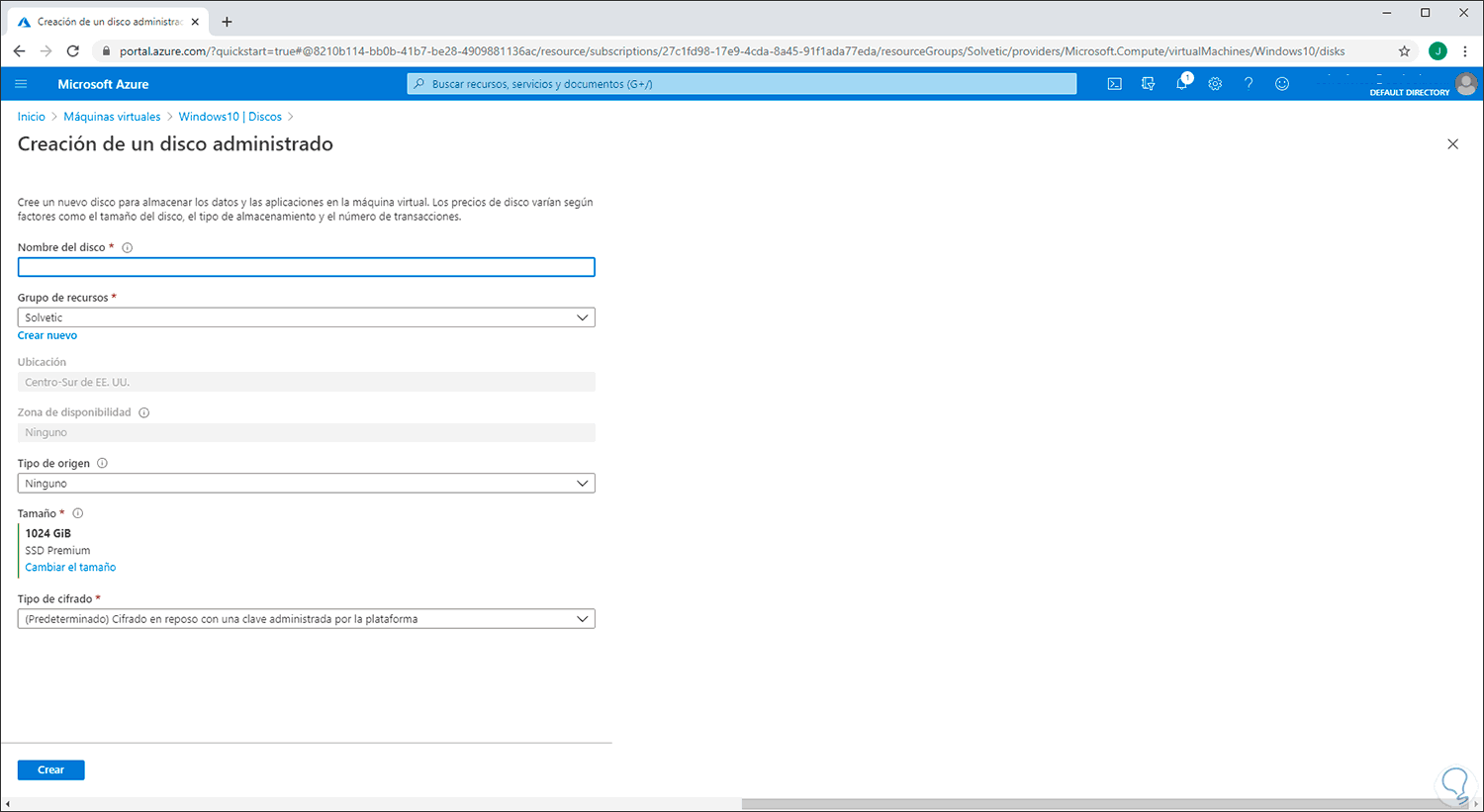This screenshot has height=812, width=1484.
Task: Open the Azure portal hamburger menu
Action: tap(21, 84)
